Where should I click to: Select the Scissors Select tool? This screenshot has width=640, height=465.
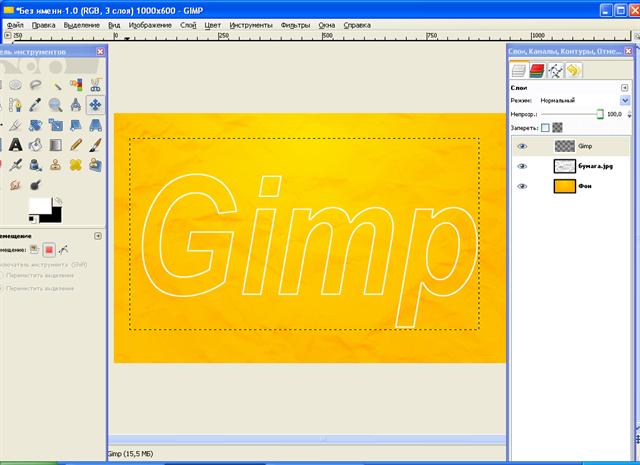[95, 85]
